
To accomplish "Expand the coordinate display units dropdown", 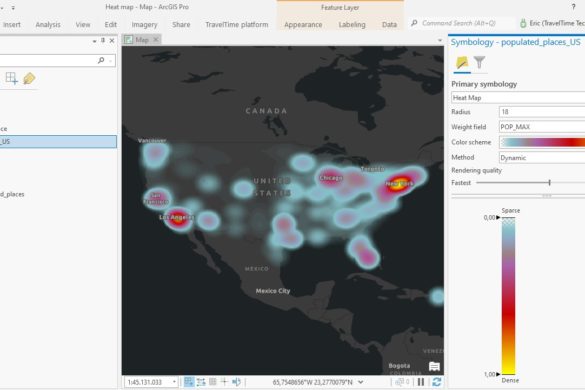I will click(360, 382).
